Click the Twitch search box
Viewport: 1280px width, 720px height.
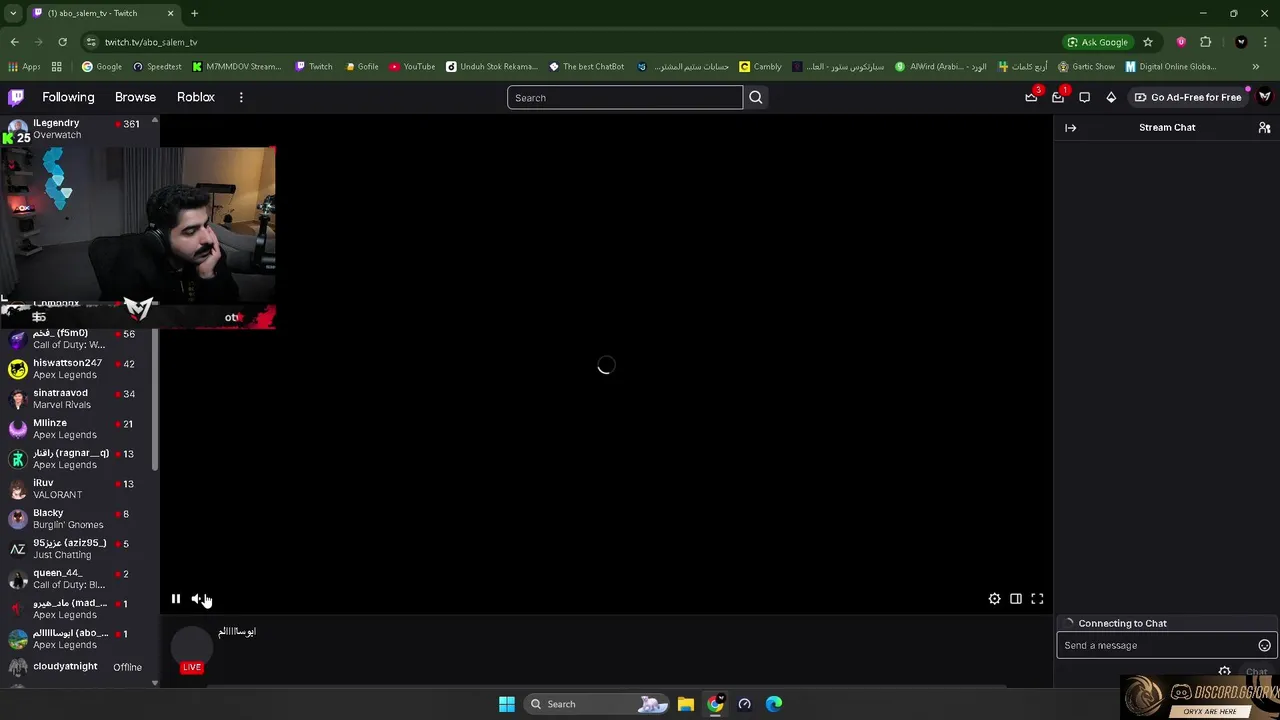point(625,97)
